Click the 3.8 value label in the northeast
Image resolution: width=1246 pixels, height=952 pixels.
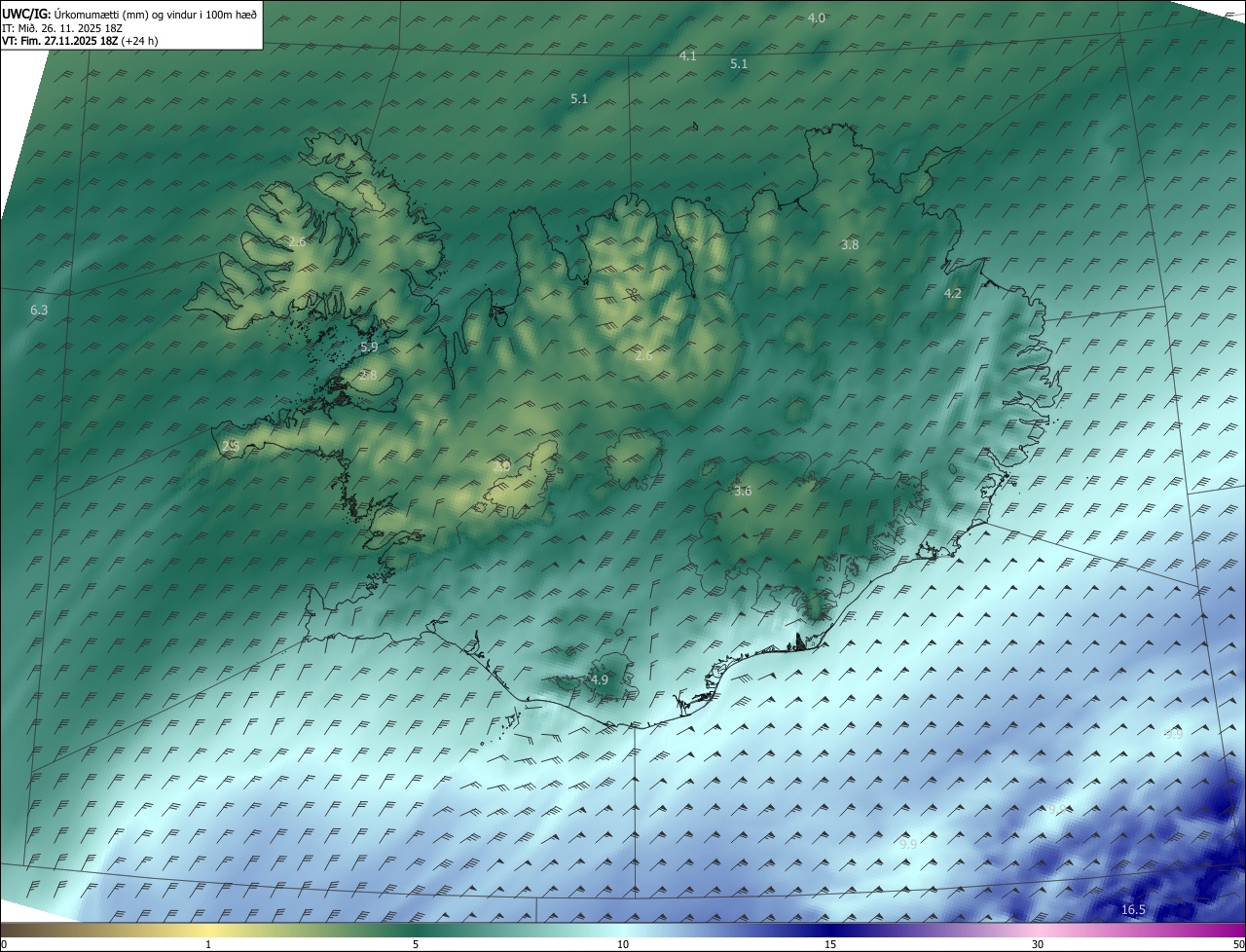(x=850, y=245)
